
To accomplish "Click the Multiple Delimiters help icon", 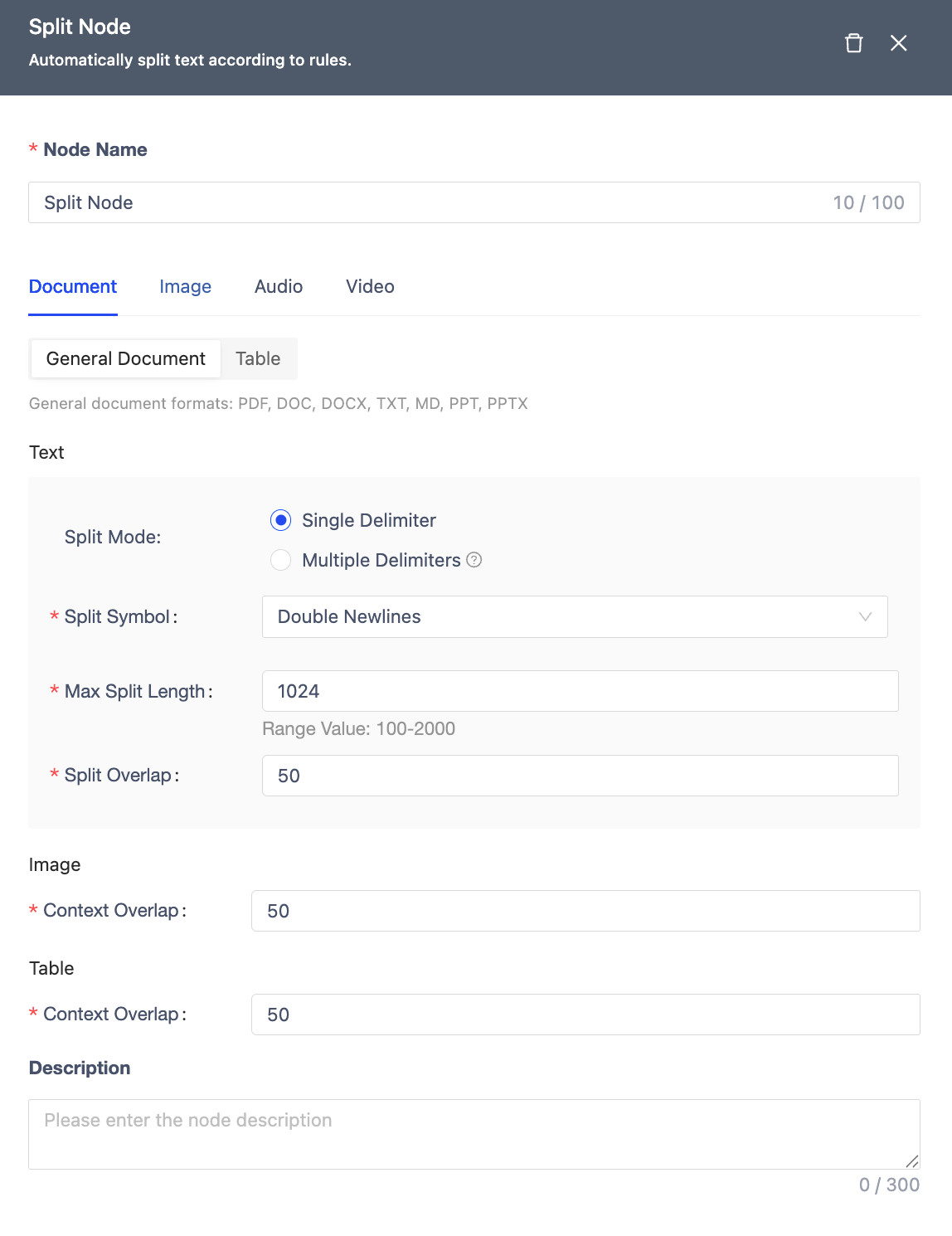I will point(474,560).
